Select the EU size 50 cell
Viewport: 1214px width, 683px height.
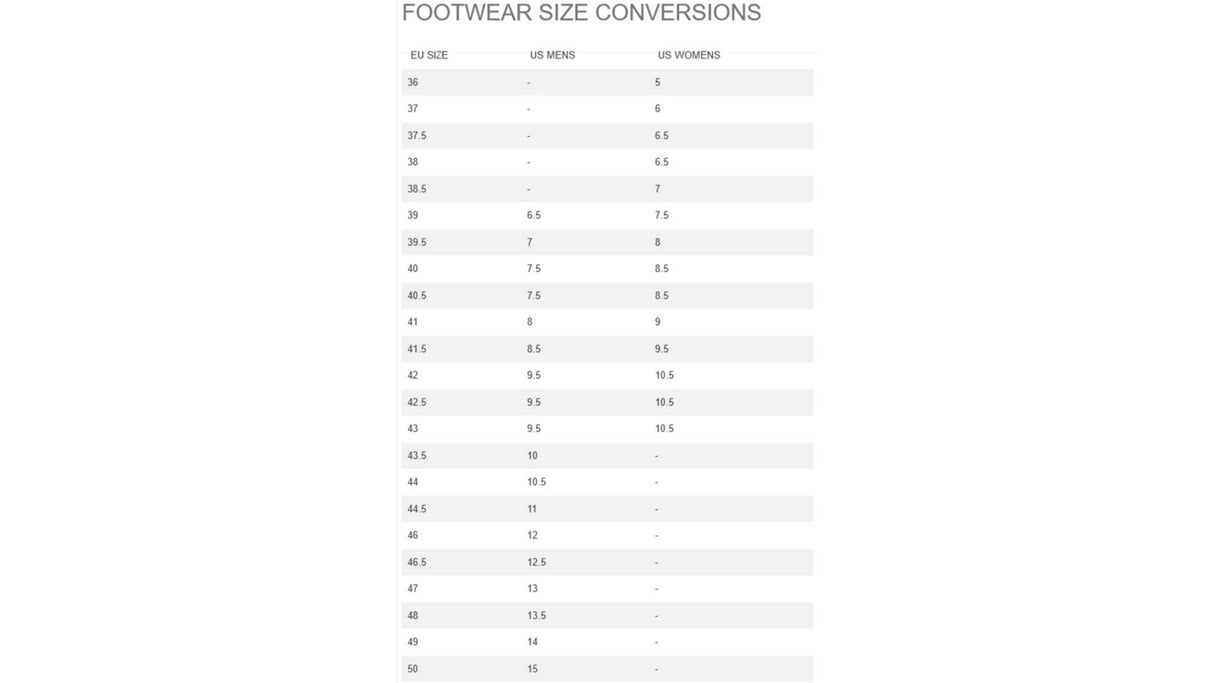tap(413, 669)
